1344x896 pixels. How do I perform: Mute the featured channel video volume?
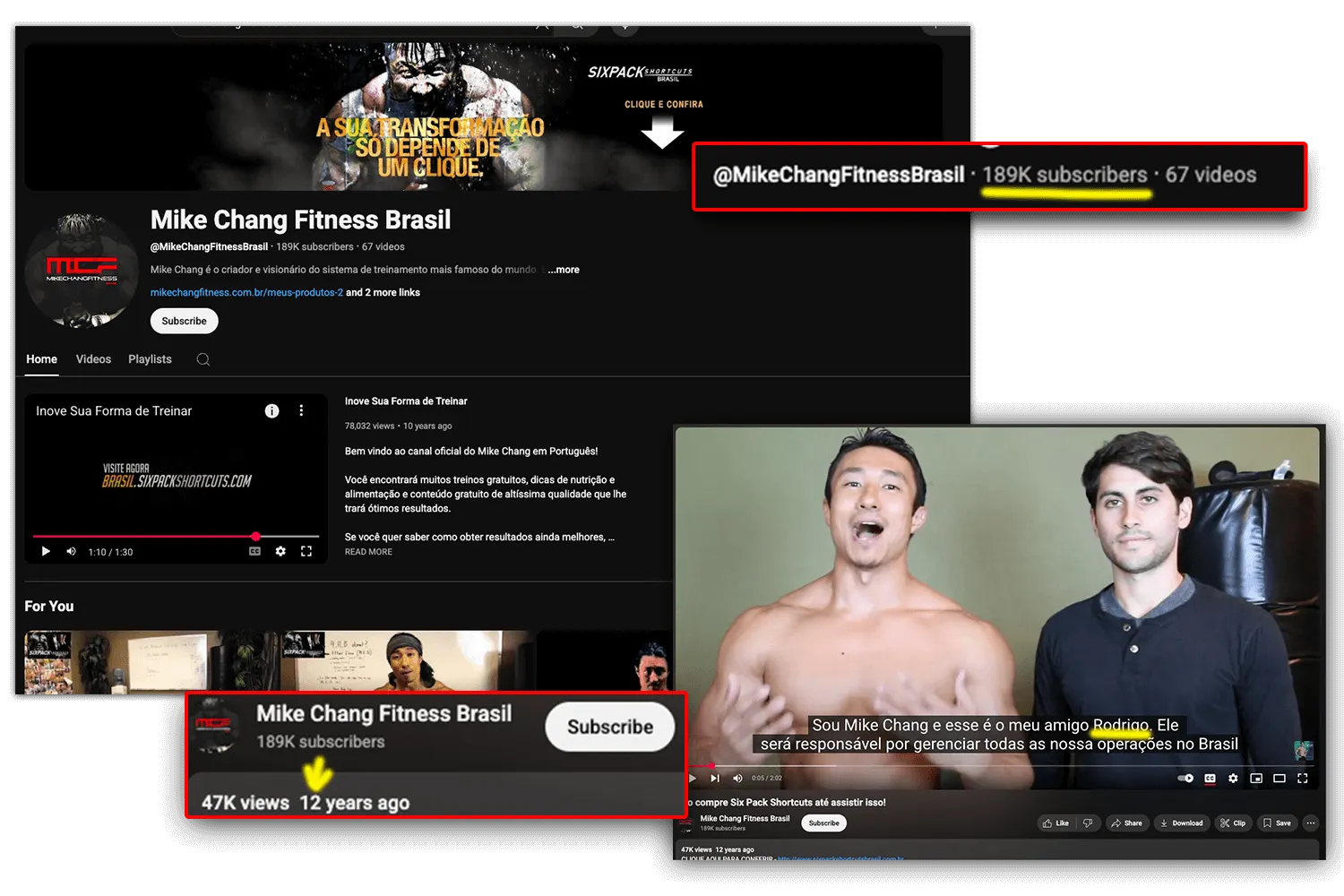[x=71, y=551]
